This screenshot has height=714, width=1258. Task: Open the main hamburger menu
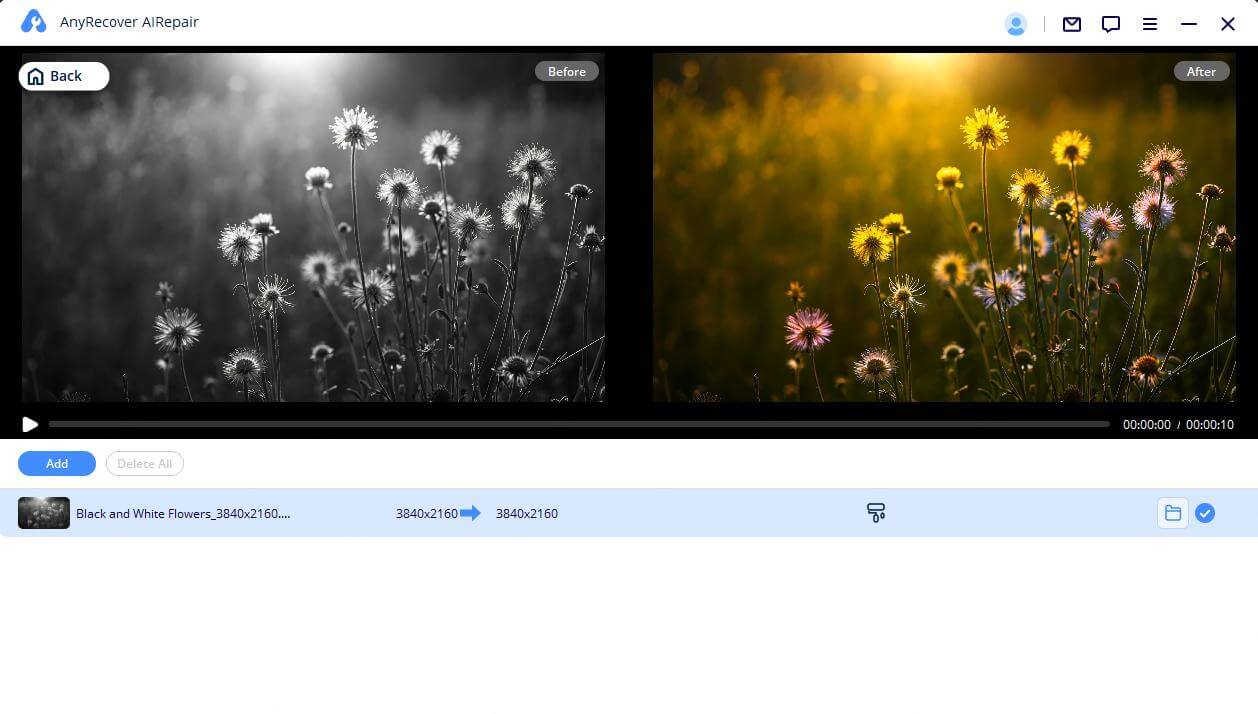1150,24
